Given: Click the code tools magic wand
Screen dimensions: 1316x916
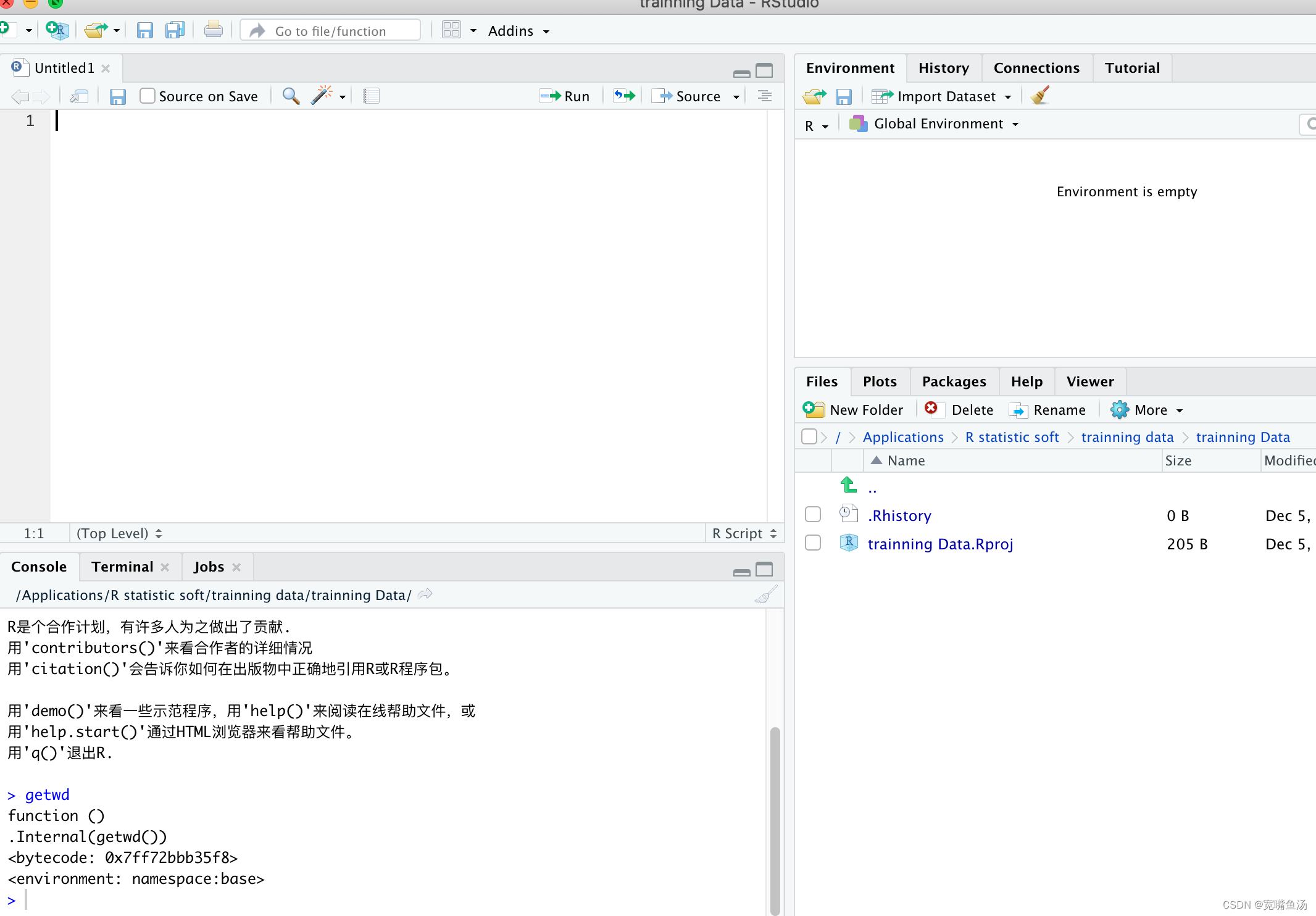Looking at the screenshot, I should pyautogui.click(x=322, y=95).
